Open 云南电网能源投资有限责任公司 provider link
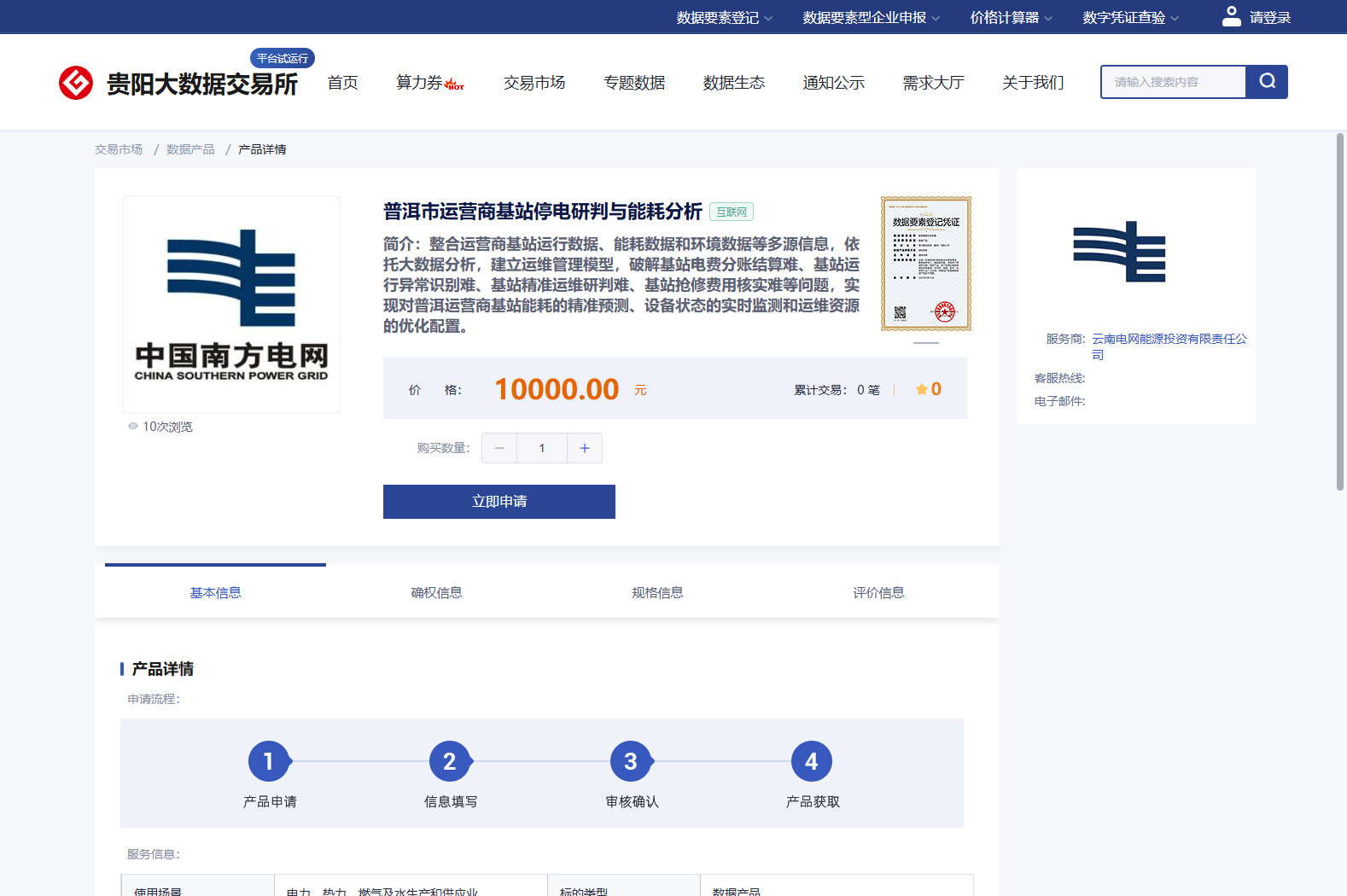 point(1169,346)
